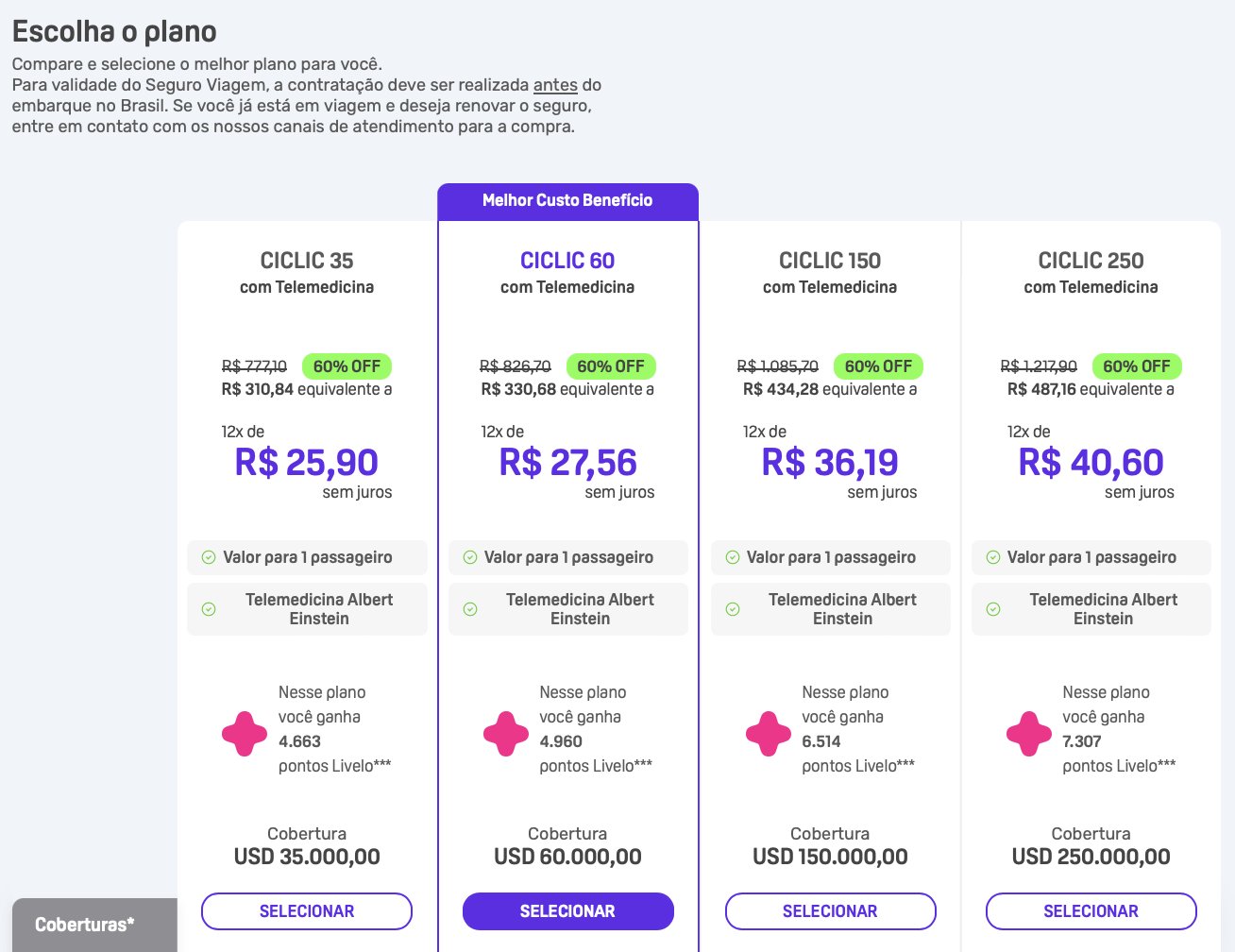The width and height of the screenshot is (1235, 952).
Task: Click the CICLIC 60 plan title
Action: coord(567,261)
